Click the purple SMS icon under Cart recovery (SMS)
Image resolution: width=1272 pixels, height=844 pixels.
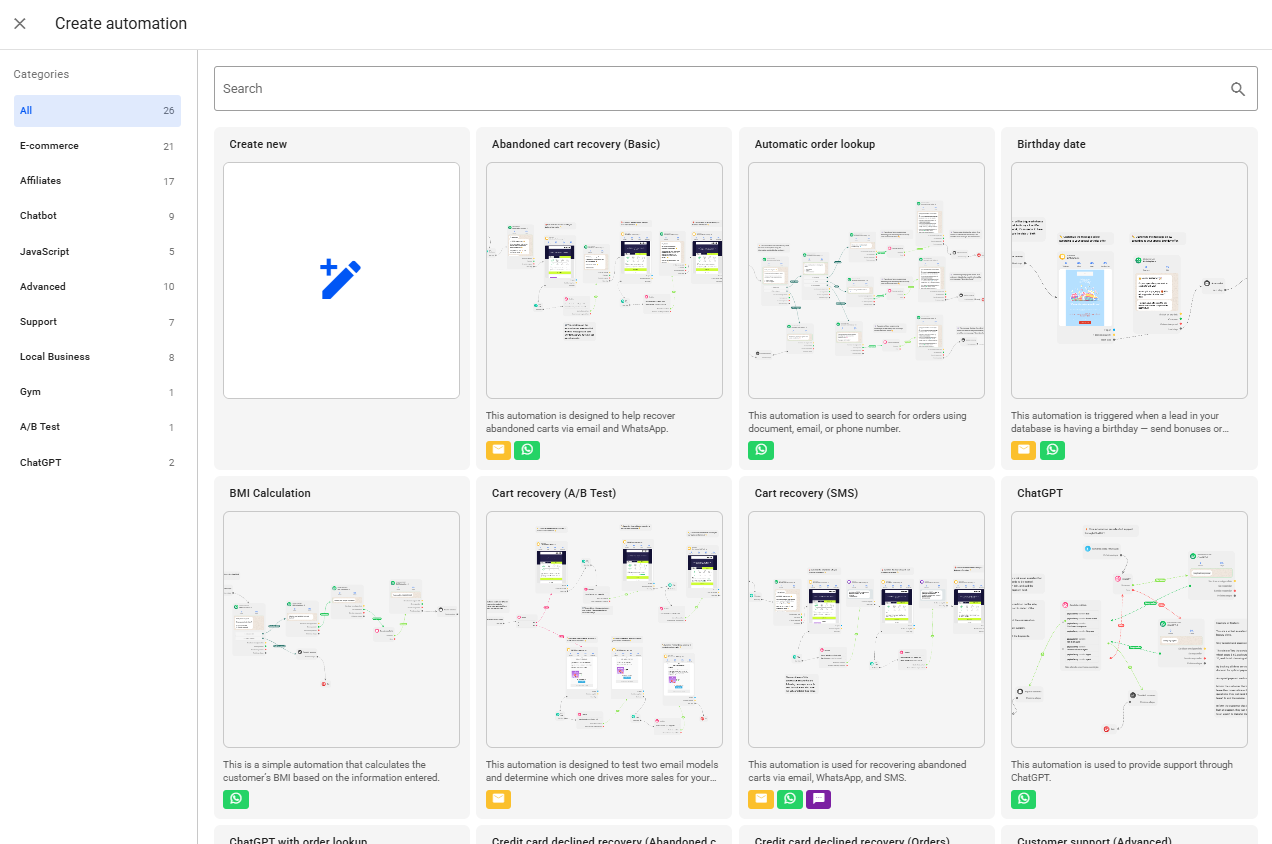[818, 799]
